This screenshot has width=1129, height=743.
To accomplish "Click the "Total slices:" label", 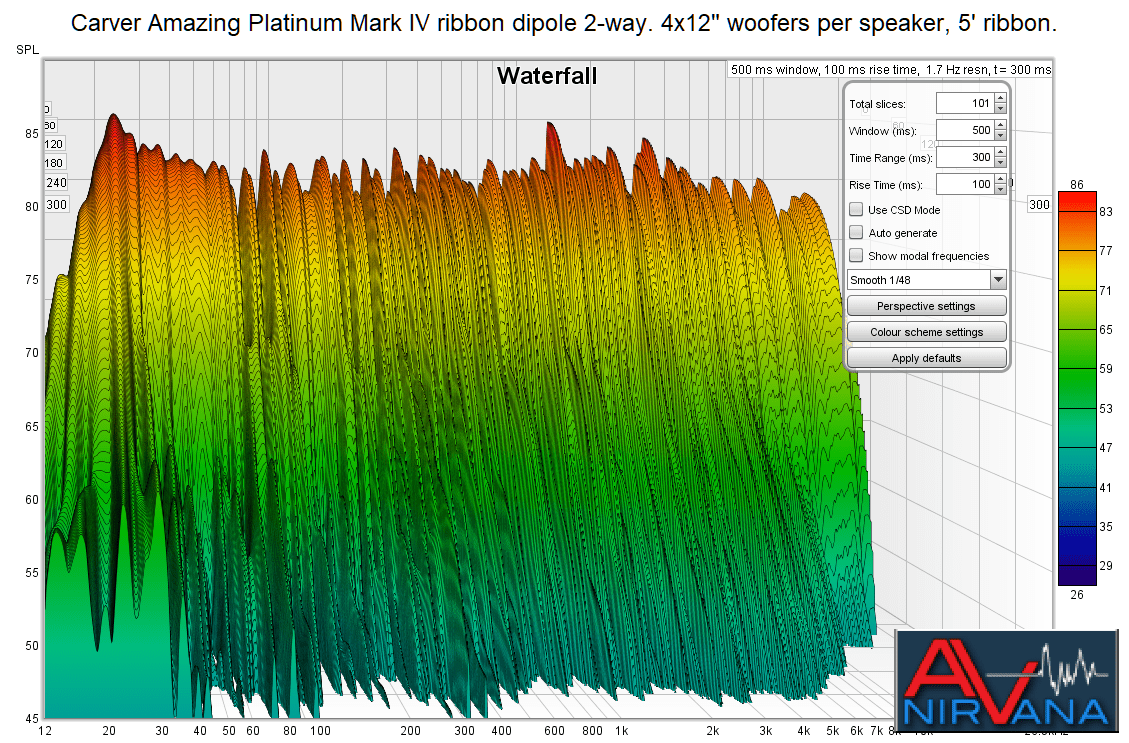I will 877,104.
